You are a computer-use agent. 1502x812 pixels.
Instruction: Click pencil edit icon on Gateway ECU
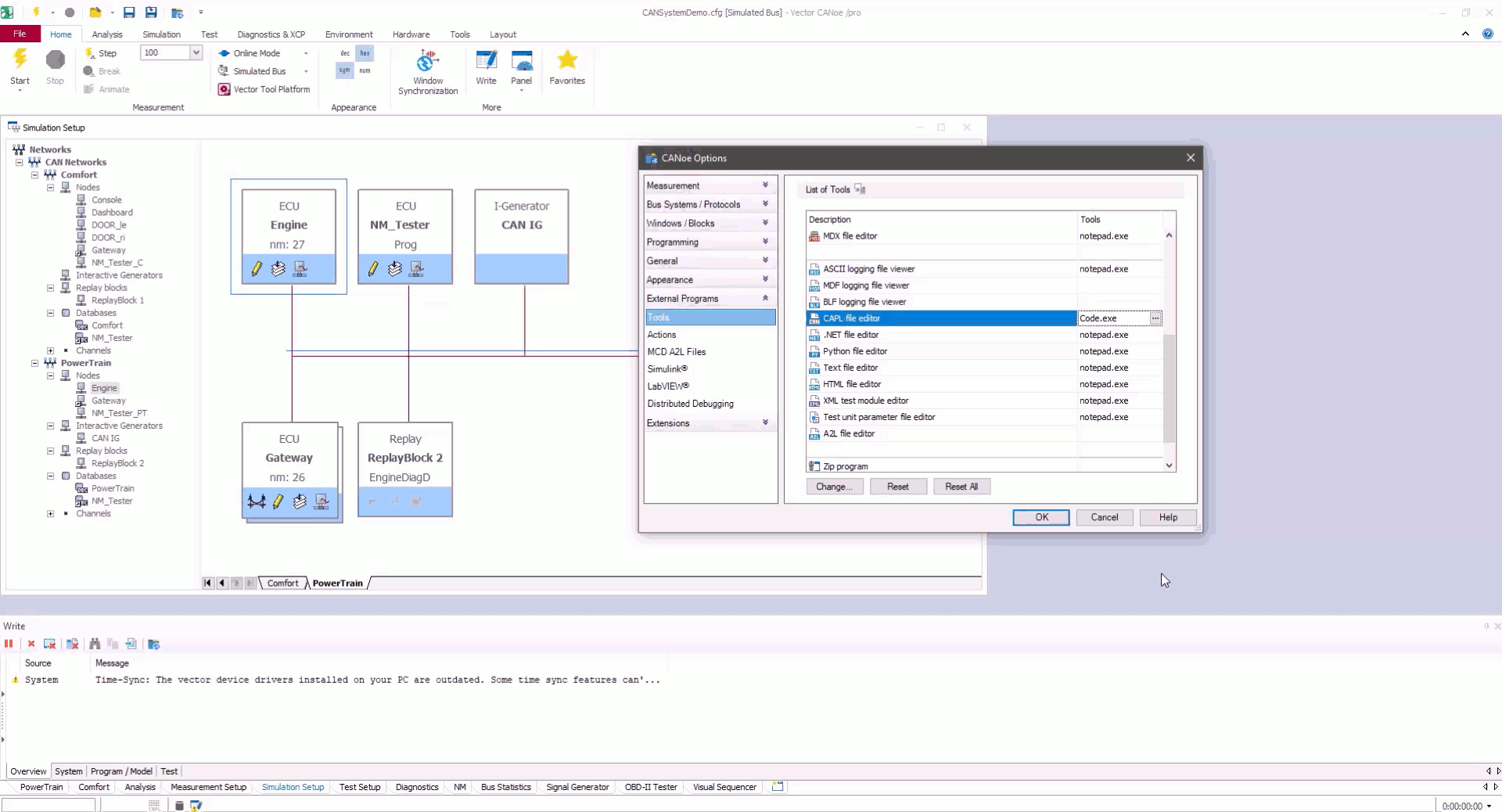pos(278,501)
